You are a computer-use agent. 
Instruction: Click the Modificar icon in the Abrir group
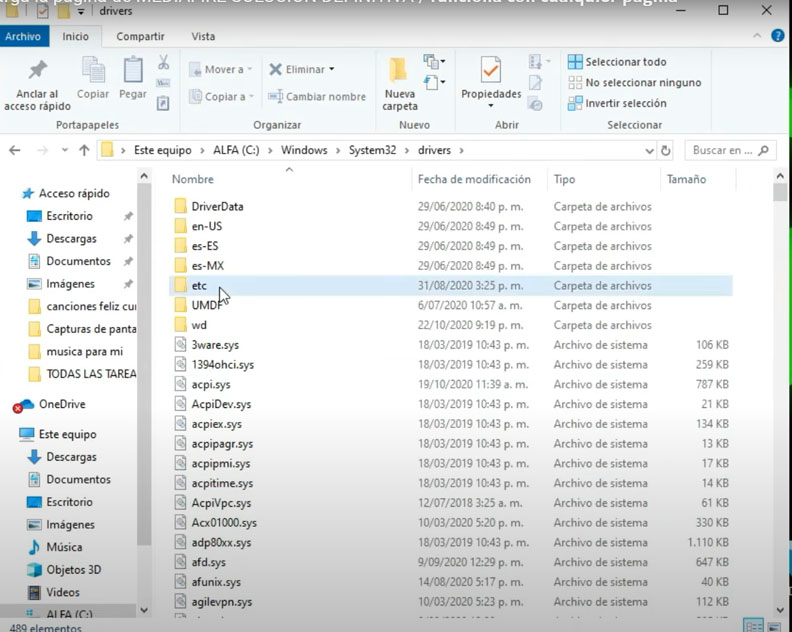[x=535, y=82]
